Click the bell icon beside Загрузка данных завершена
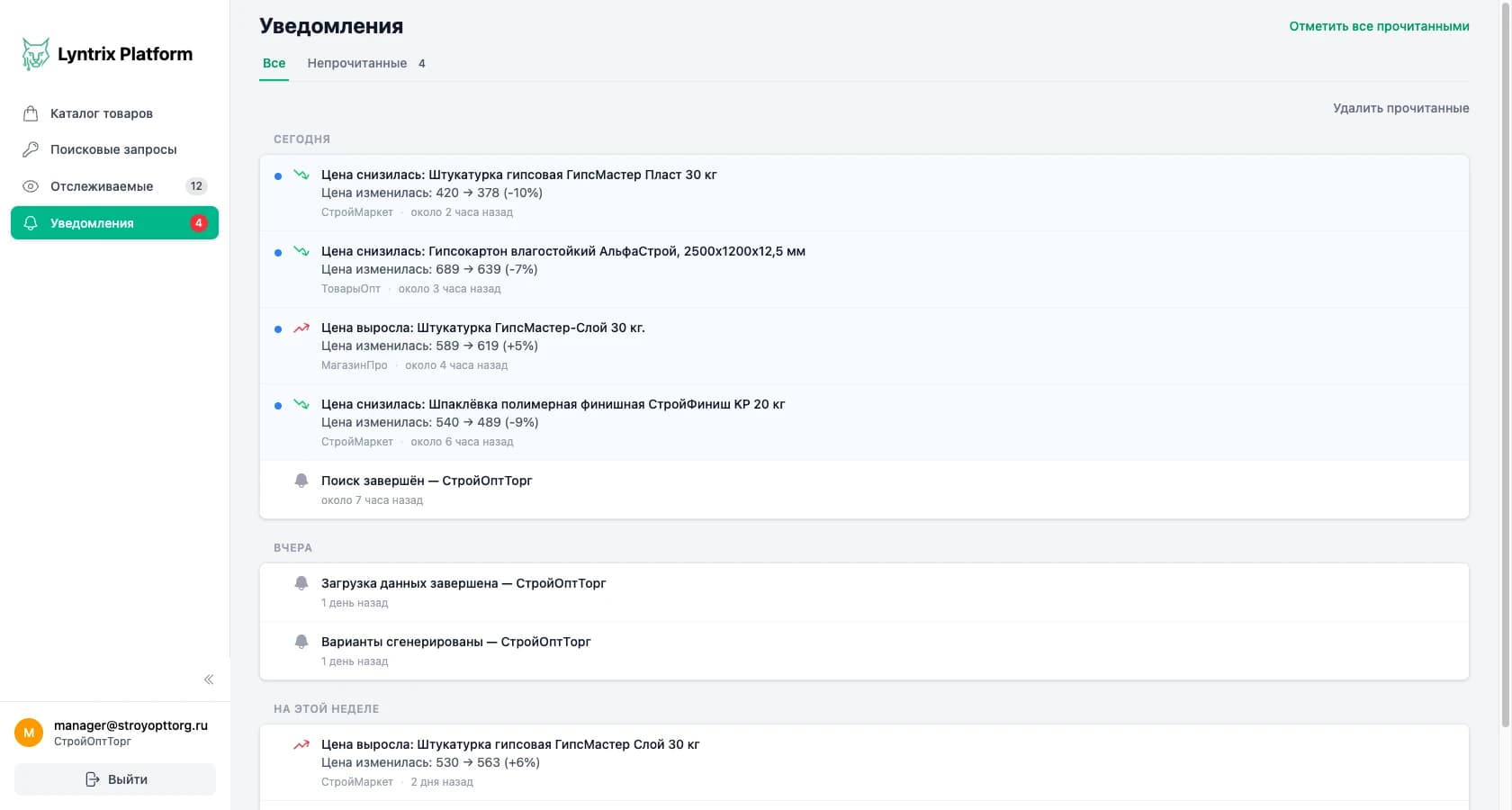This screenshot has height=810, width=1512. click(301, 583)
